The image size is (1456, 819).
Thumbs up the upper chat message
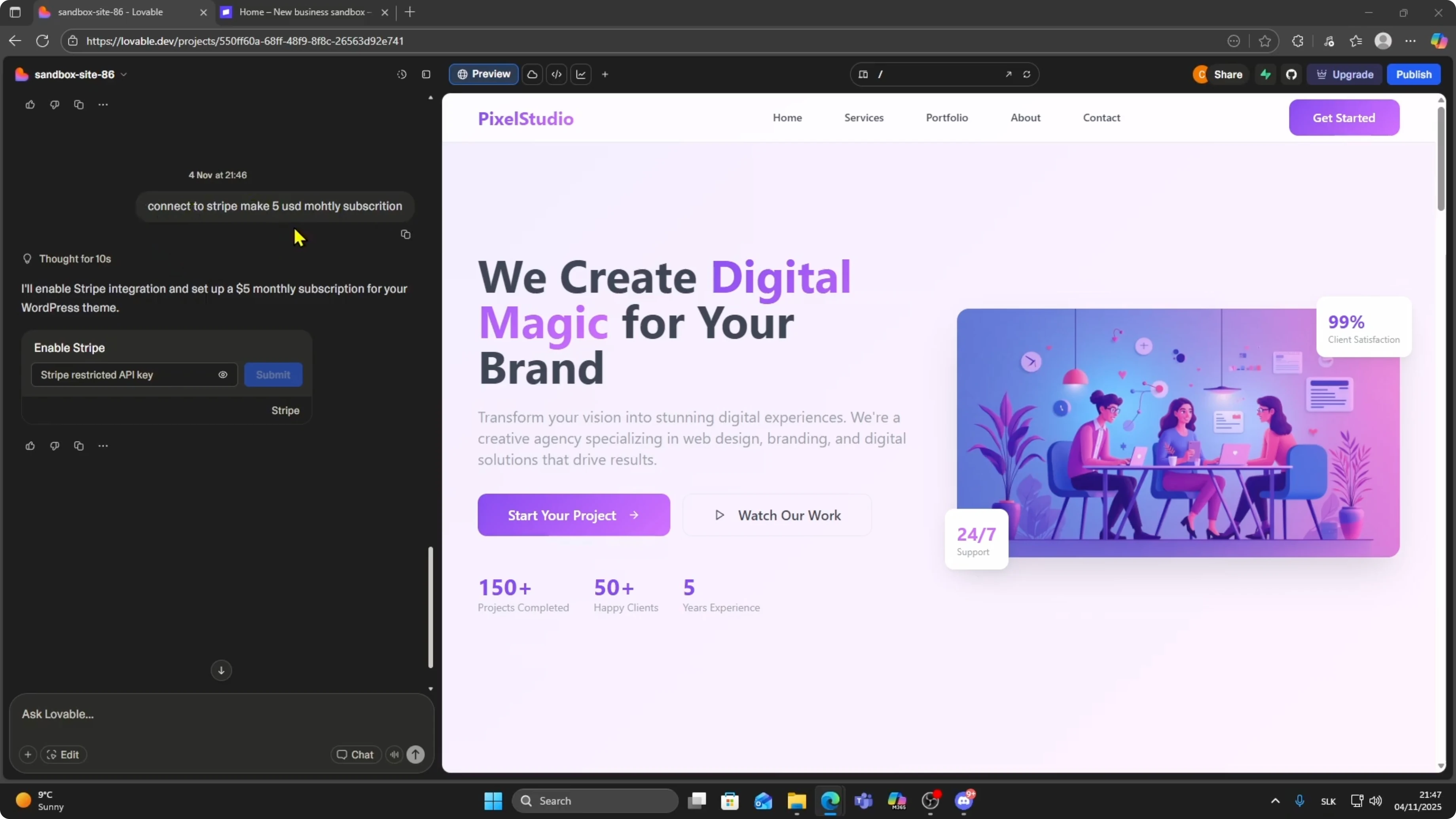coord(30,104)
